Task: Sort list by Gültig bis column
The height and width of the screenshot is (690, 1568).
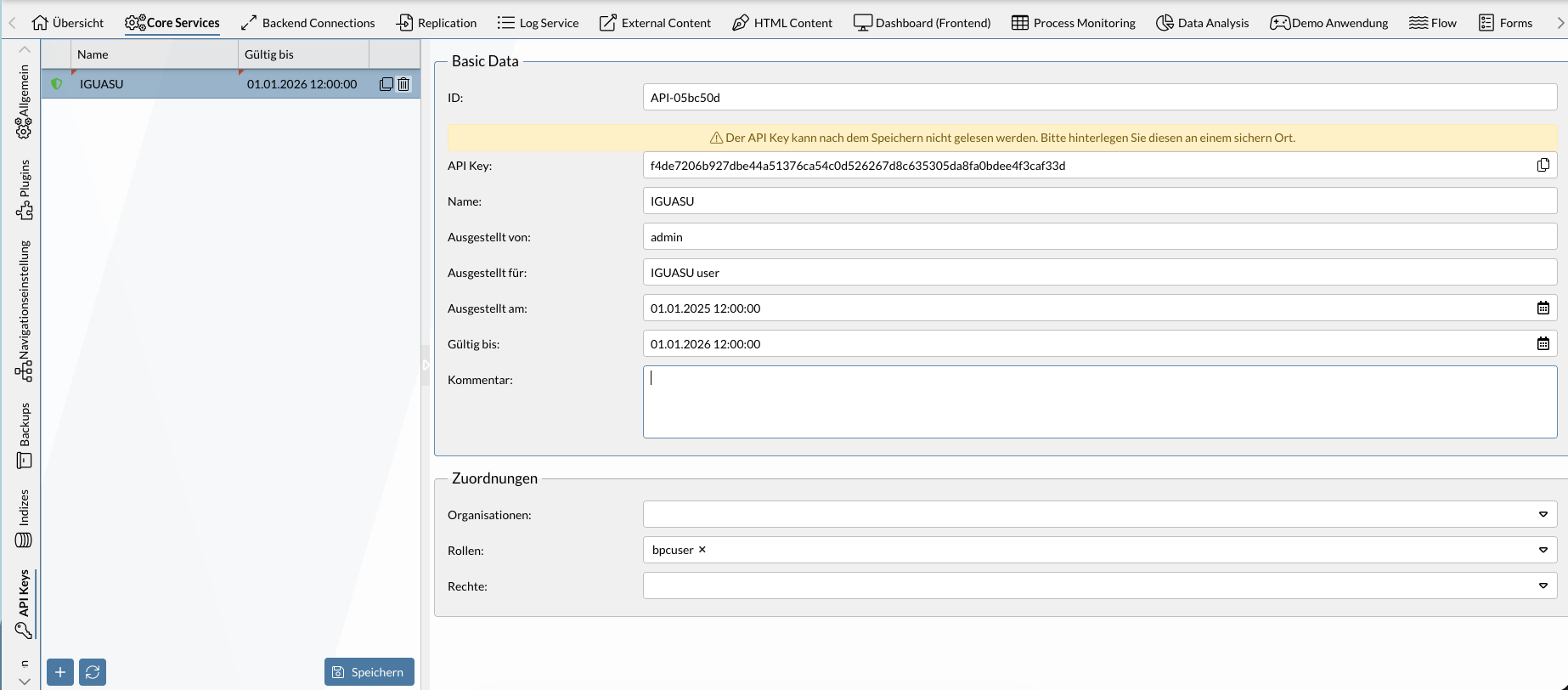Action: (x=304, y=54)
